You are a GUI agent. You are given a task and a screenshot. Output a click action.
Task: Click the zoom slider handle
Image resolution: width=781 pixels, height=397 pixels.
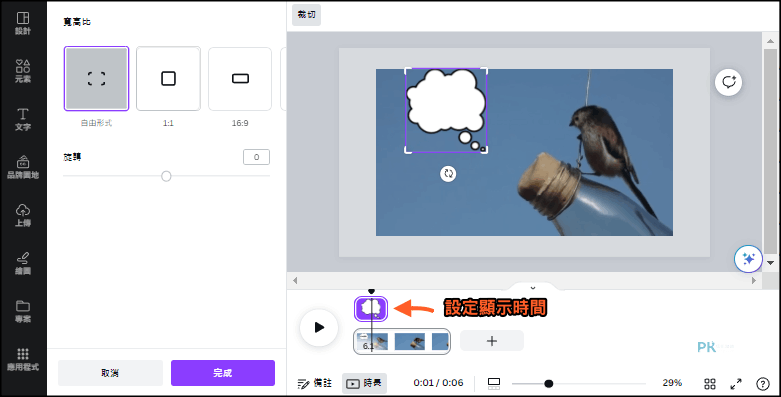point(548,384)
